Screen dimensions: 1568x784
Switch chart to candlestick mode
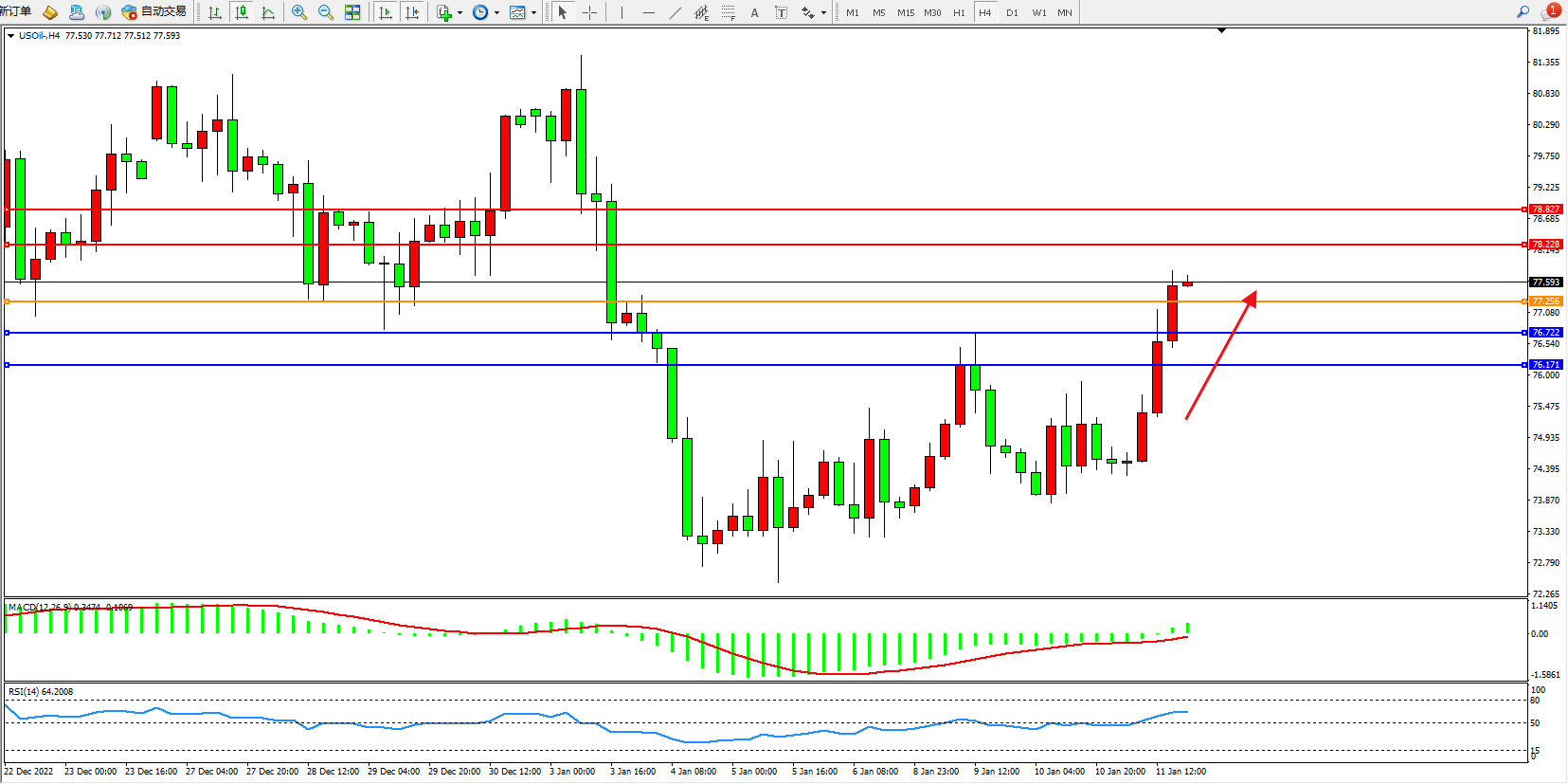point(242,12)
